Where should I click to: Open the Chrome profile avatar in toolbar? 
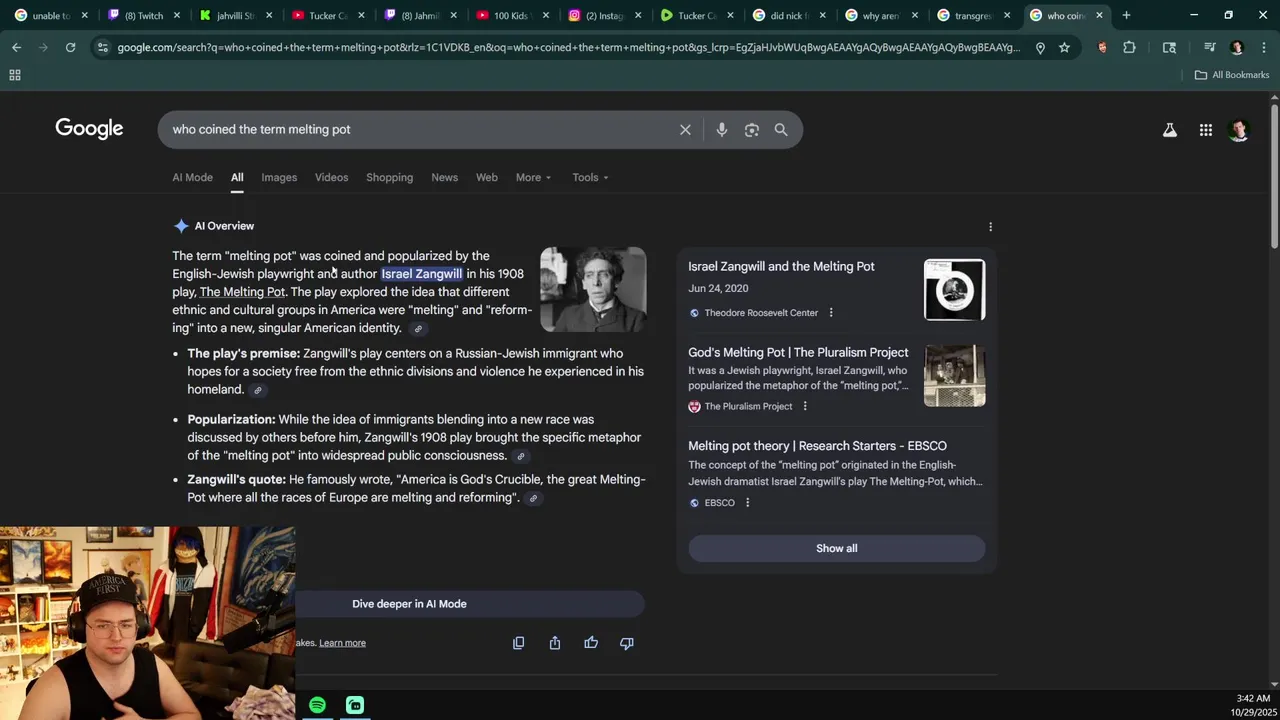coord(1237,47)
